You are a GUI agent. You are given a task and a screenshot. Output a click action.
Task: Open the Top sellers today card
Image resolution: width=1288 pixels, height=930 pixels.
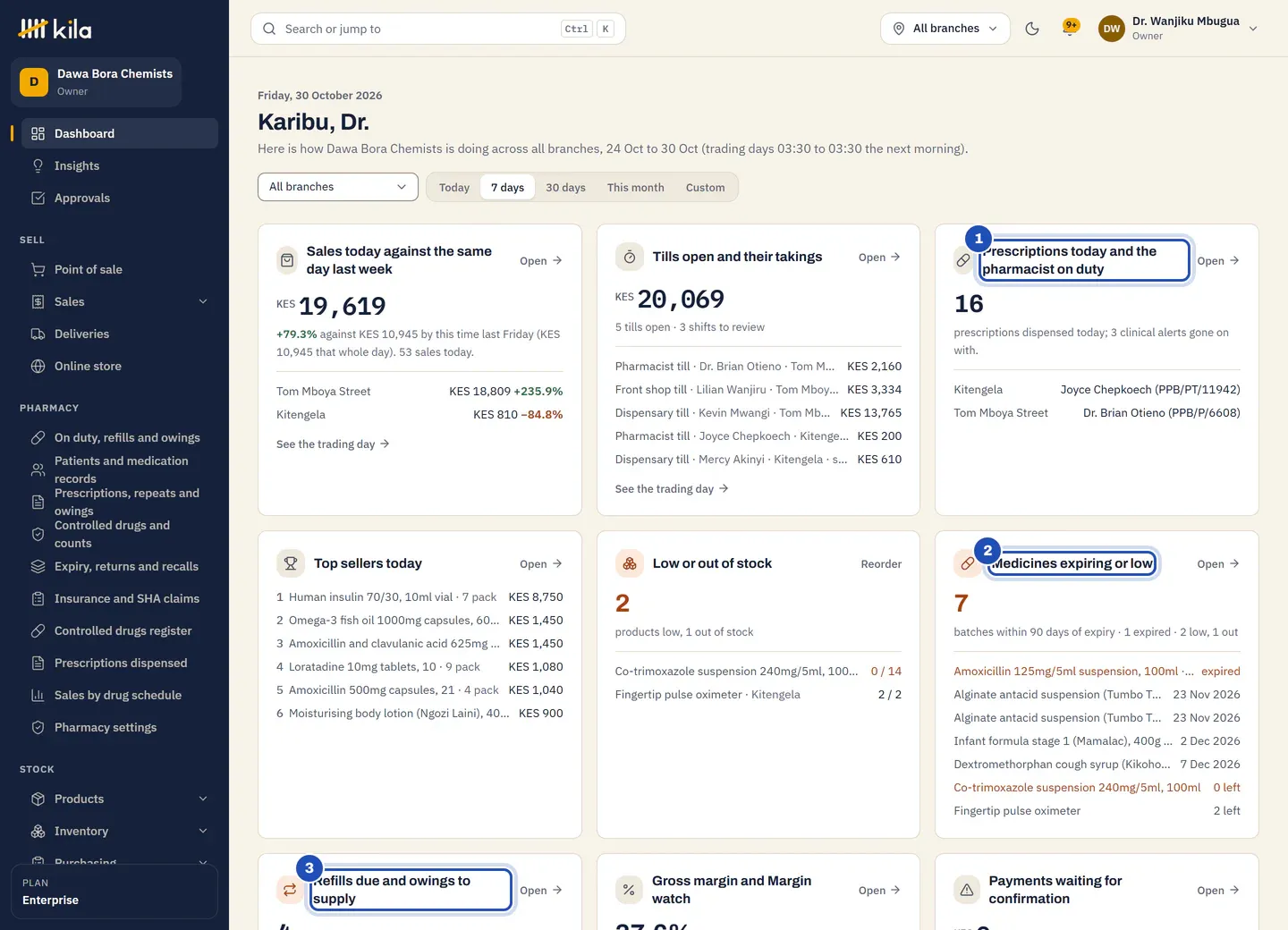tap(541, 563)
